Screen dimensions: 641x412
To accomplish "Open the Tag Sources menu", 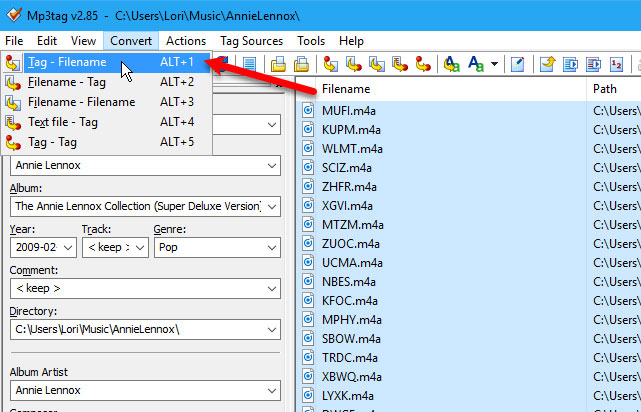I will tap(250, 41).
